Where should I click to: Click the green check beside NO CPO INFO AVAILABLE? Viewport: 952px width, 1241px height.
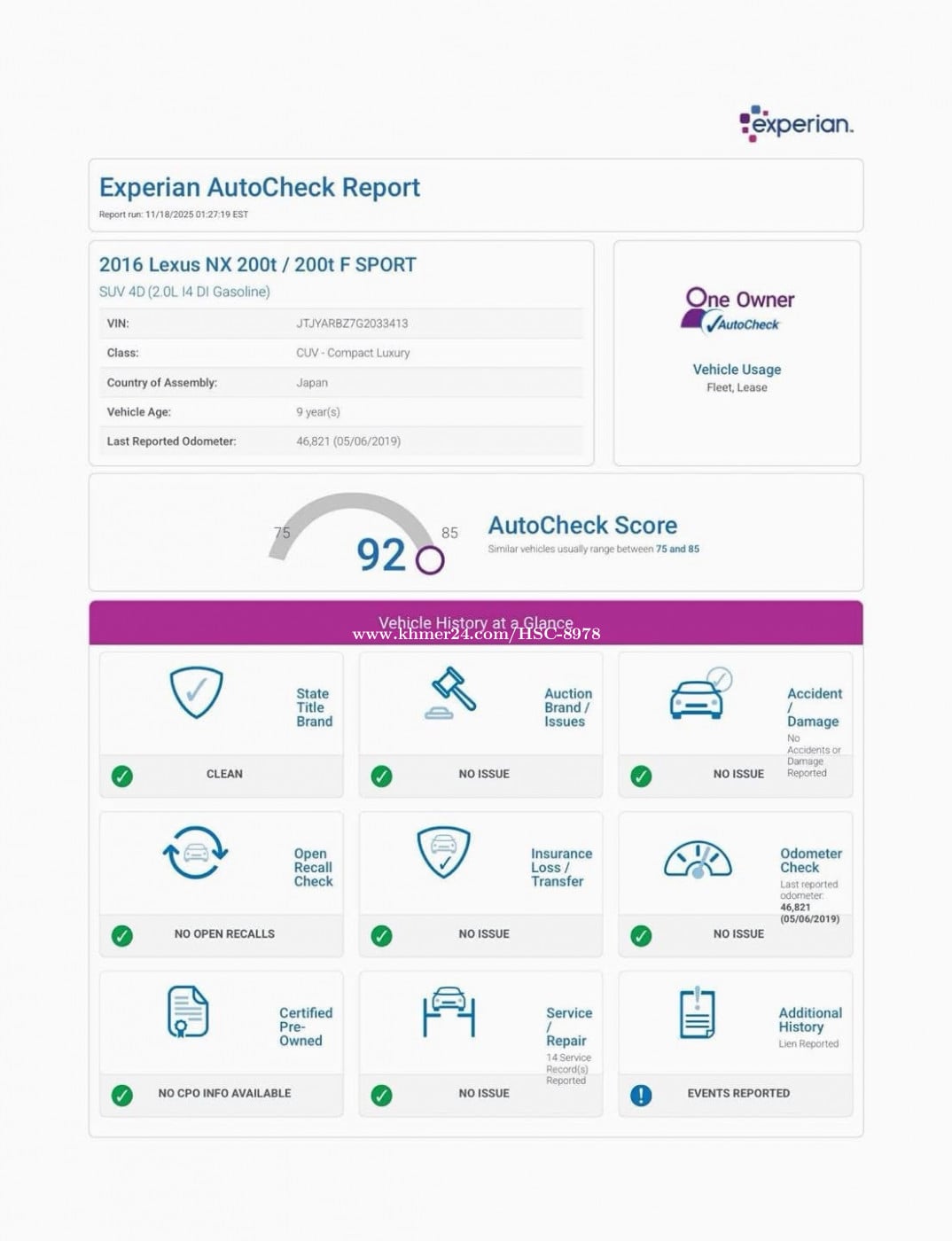pyautogui.click(x=122, y=1096)
